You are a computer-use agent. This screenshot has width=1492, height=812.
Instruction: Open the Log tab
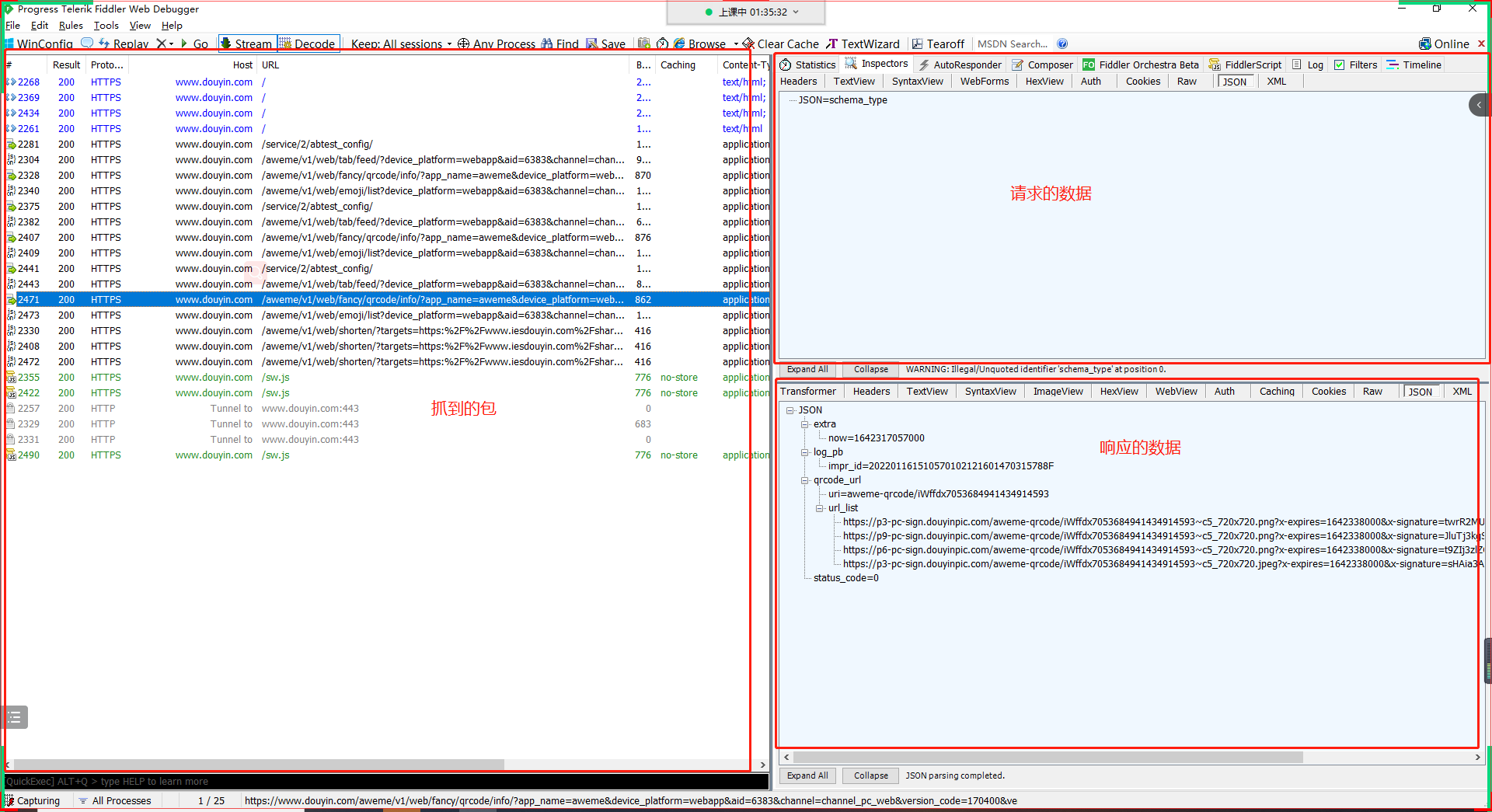(x=1308, y=64)
